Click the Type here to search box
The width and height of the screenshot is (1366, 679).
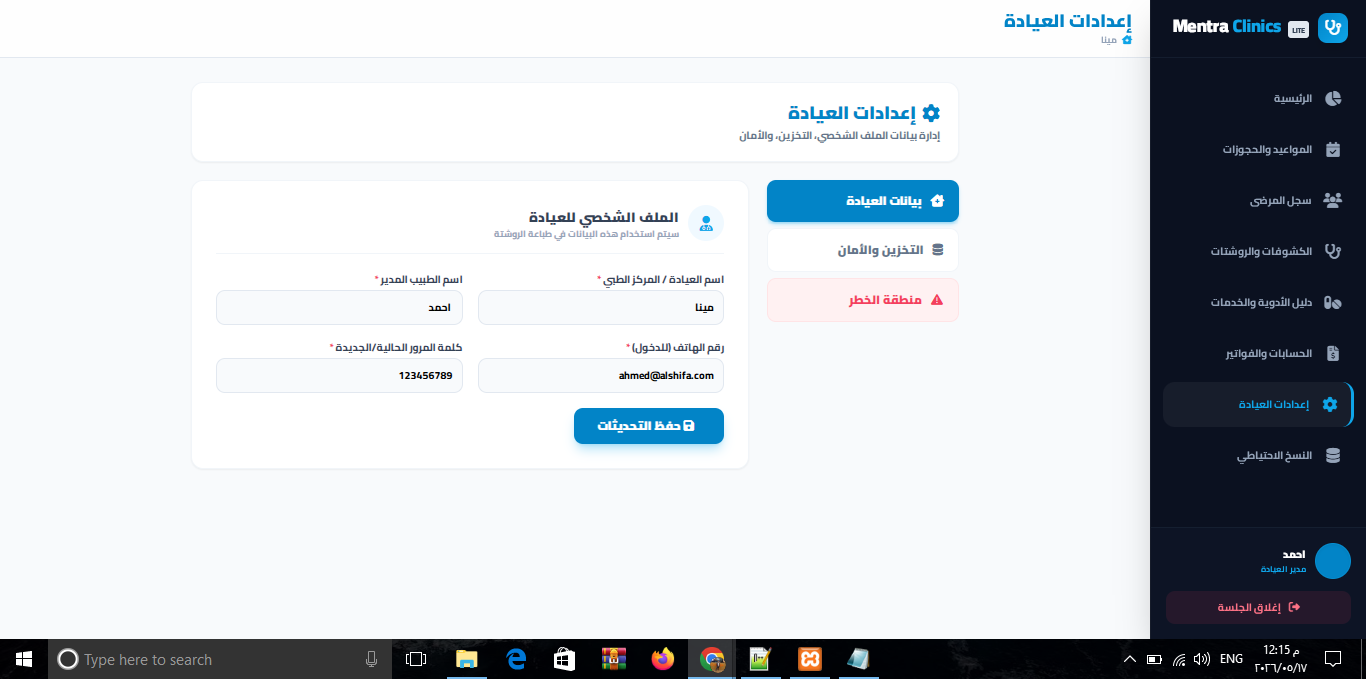click(x=221, y=659)
